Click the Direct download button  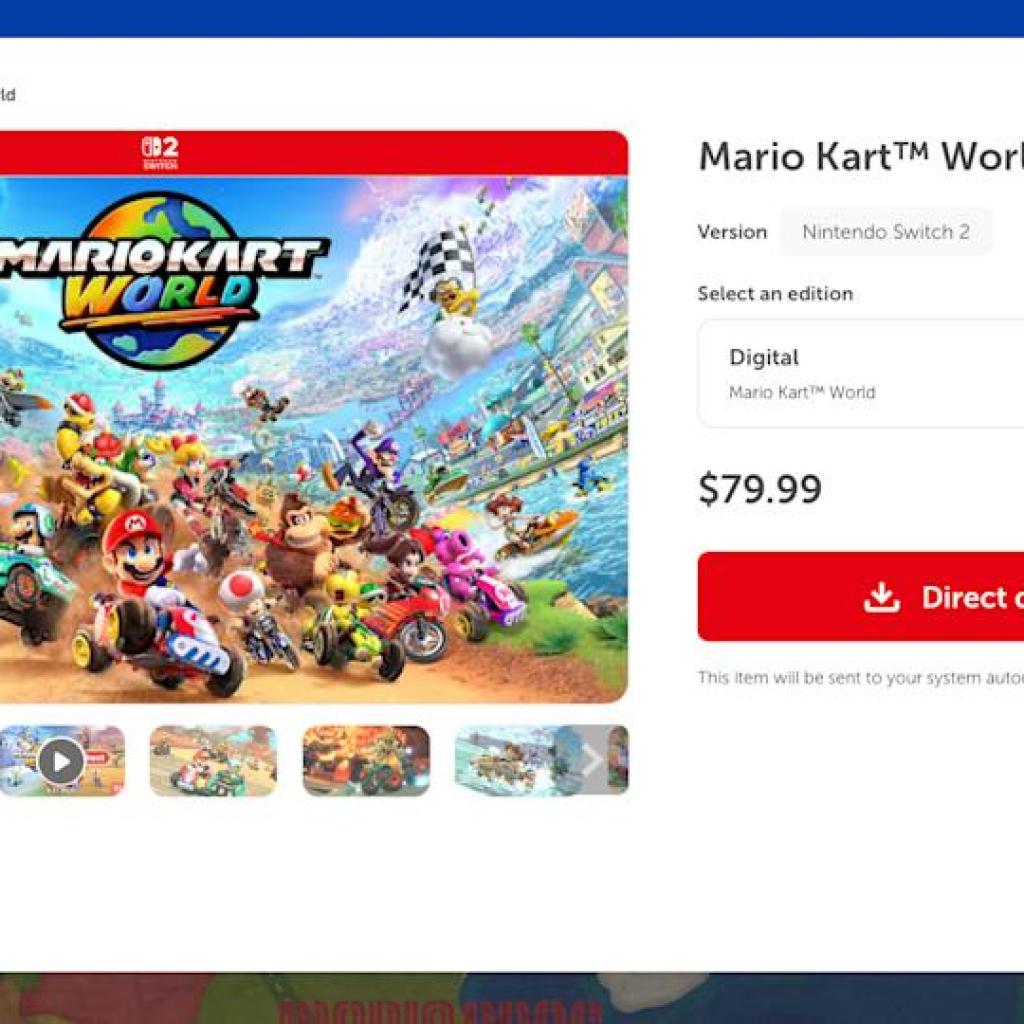[x=861, y=596]
